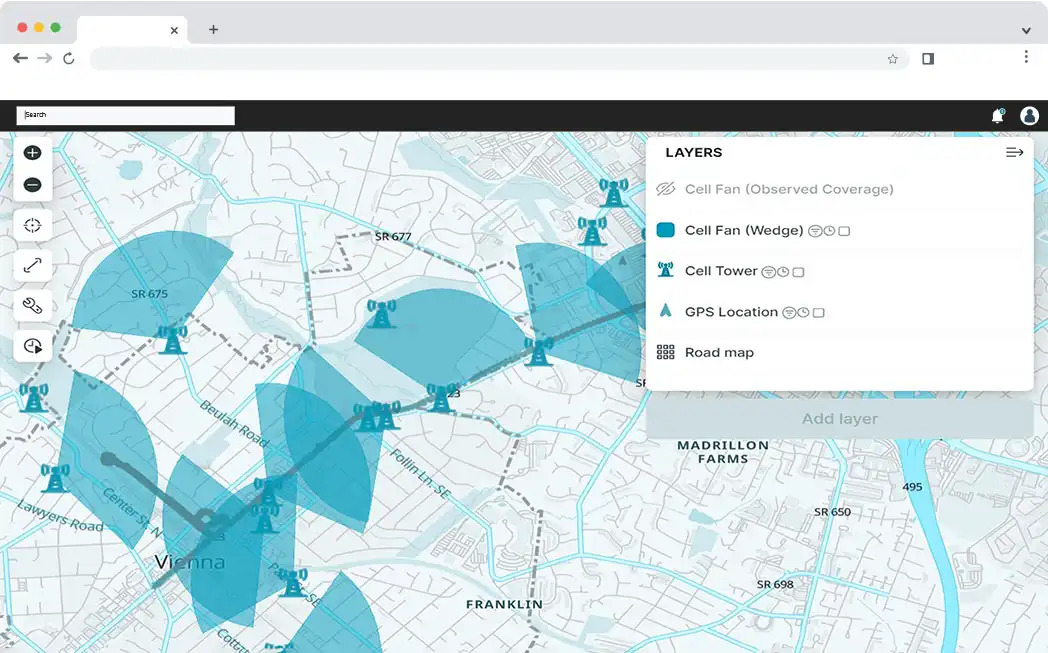This screenshot has height=653, width=1048.
Task: Open the browser three-dot menu
Action: coord(1026,58)
